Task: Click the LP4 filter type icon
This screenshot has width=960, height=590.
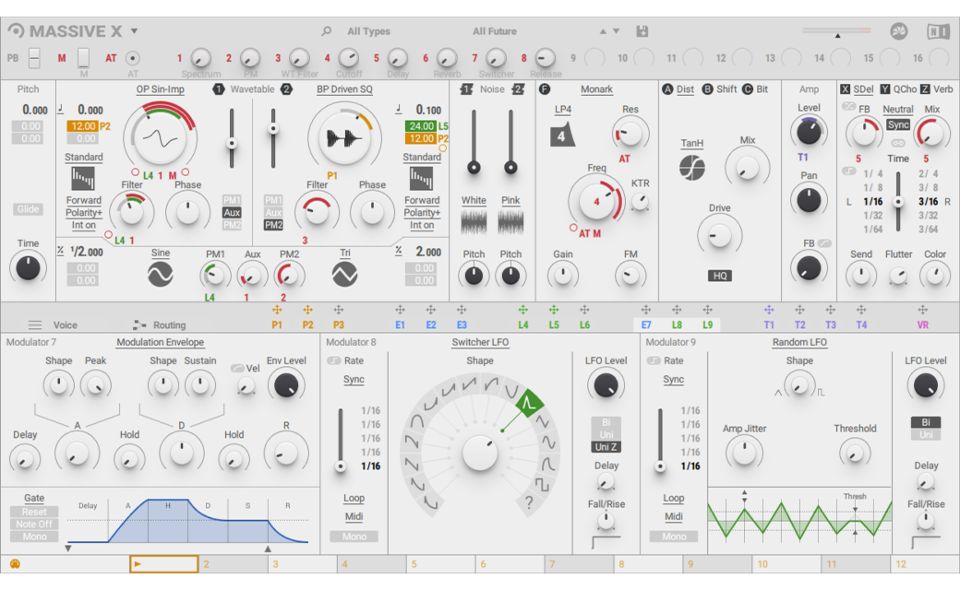Action: pyautogui.click(x=563, y=134)
